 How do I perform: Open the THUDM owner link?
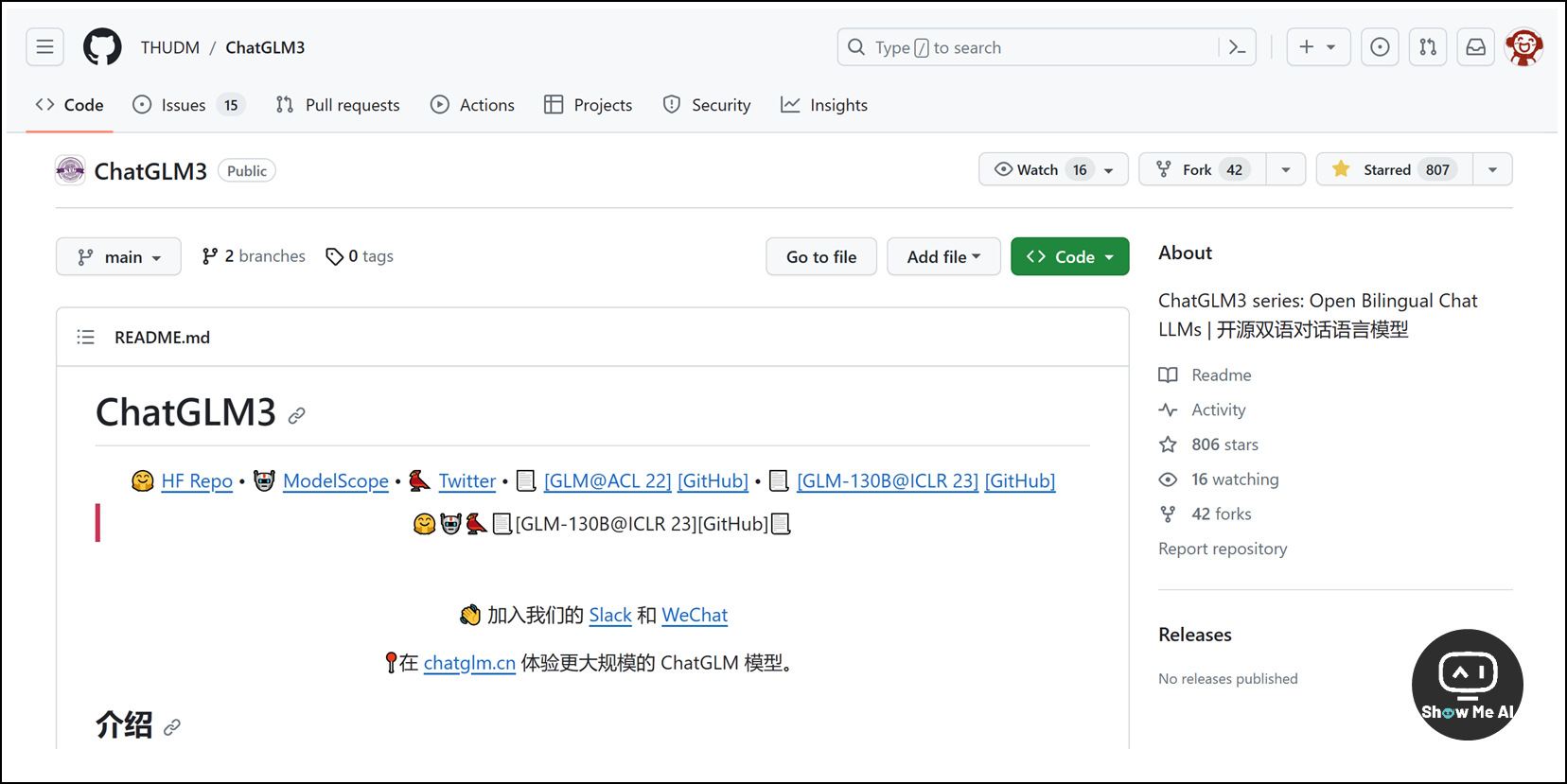point(170,47)
